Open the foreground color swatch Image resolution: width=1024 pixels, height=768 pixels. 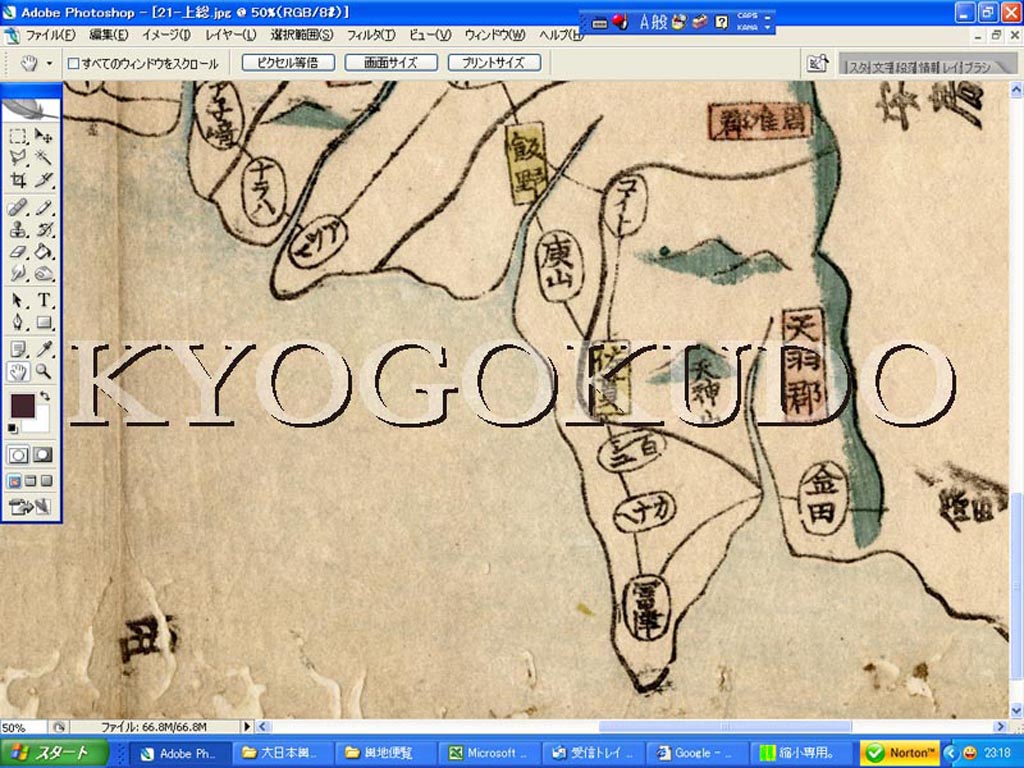(22, 405)
